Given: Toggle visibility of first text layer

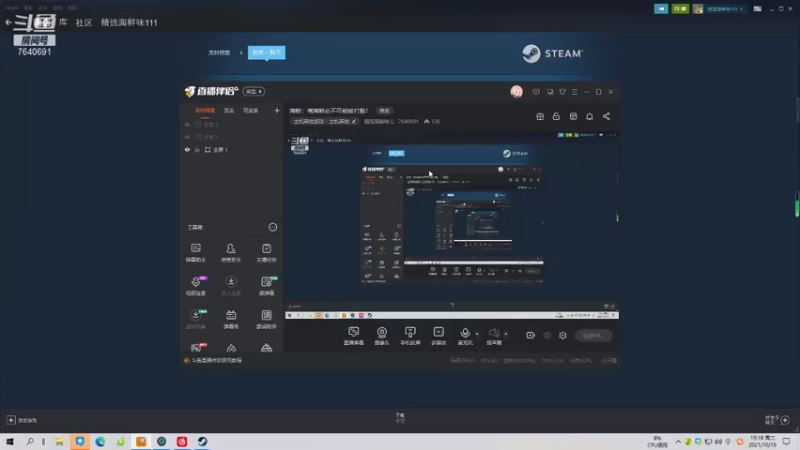Looking at the screenshot, I should [x=187, y=124].
